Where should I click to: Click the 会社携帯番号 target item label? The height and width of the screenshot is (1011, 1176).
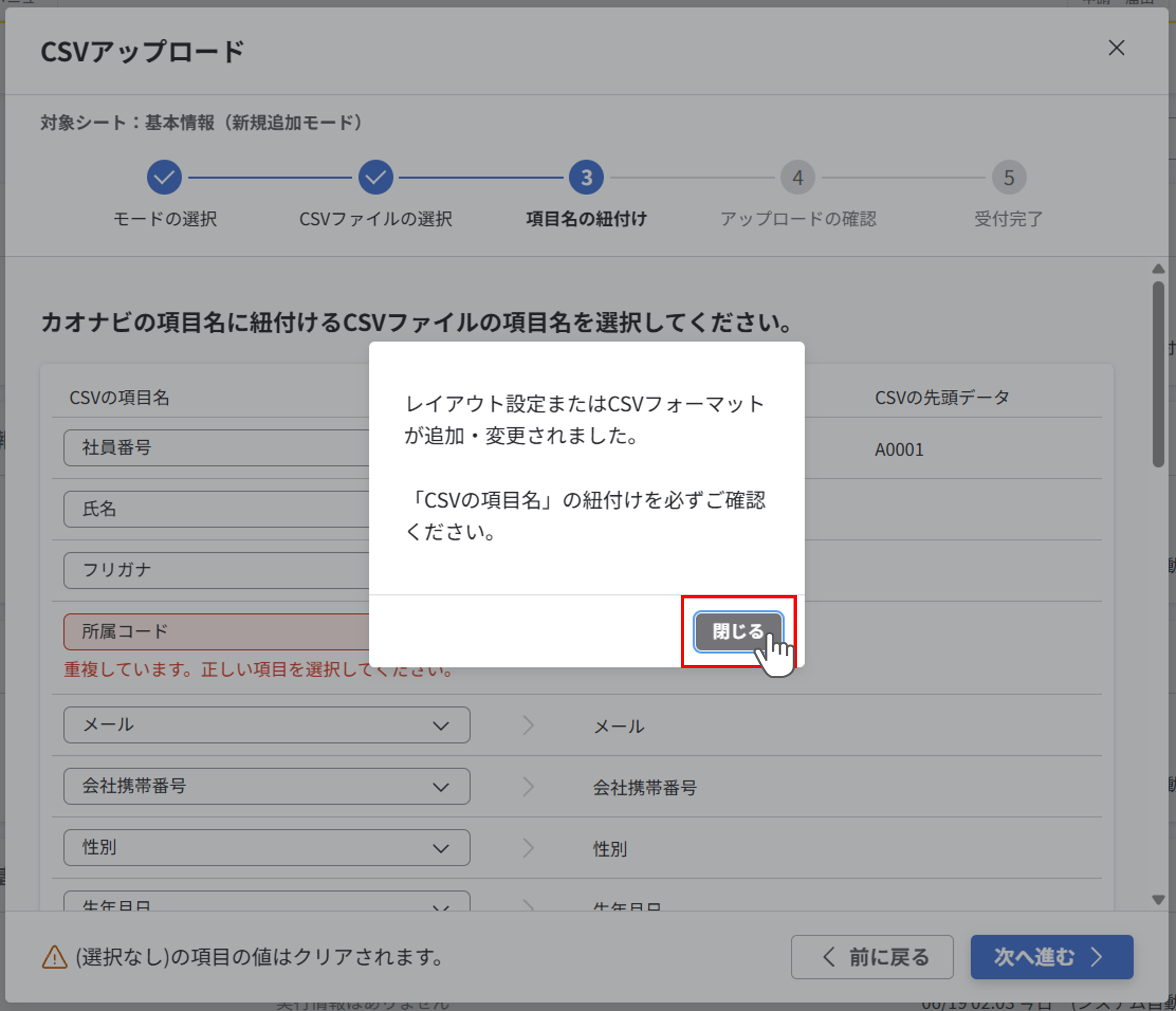coord(645,788)
